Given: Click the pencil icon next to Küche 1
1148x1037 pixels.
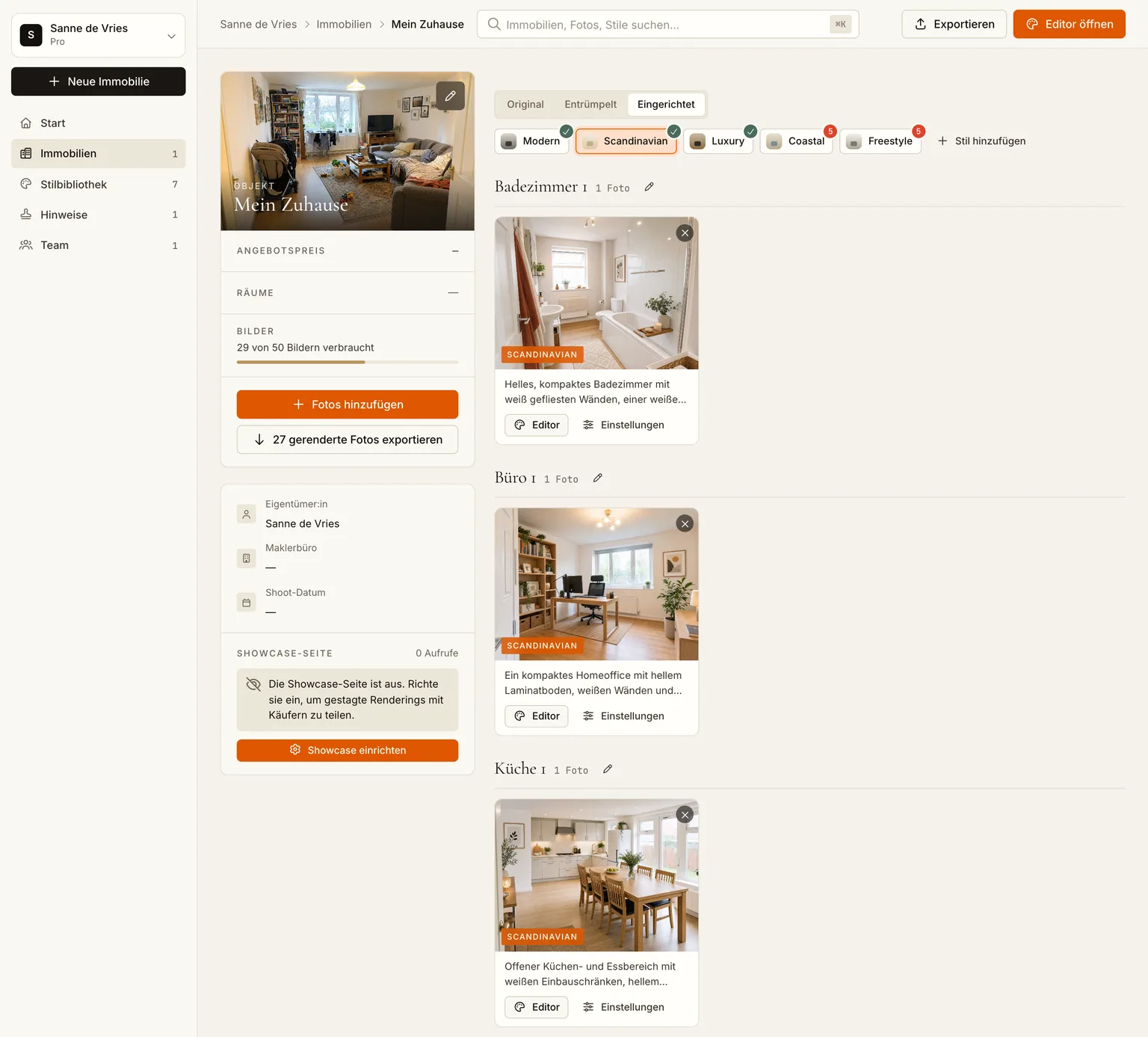Looking at the screenshot, I should (608, 769).
